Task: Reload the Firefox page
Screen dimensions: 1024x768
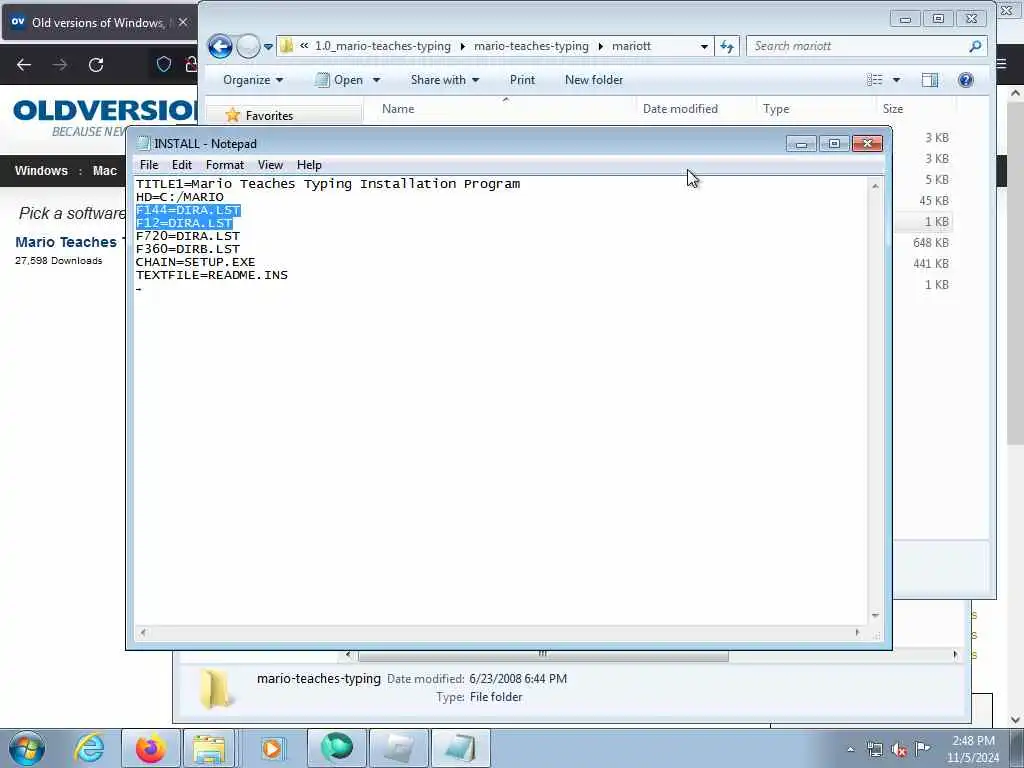Action: tap(96, 65)
